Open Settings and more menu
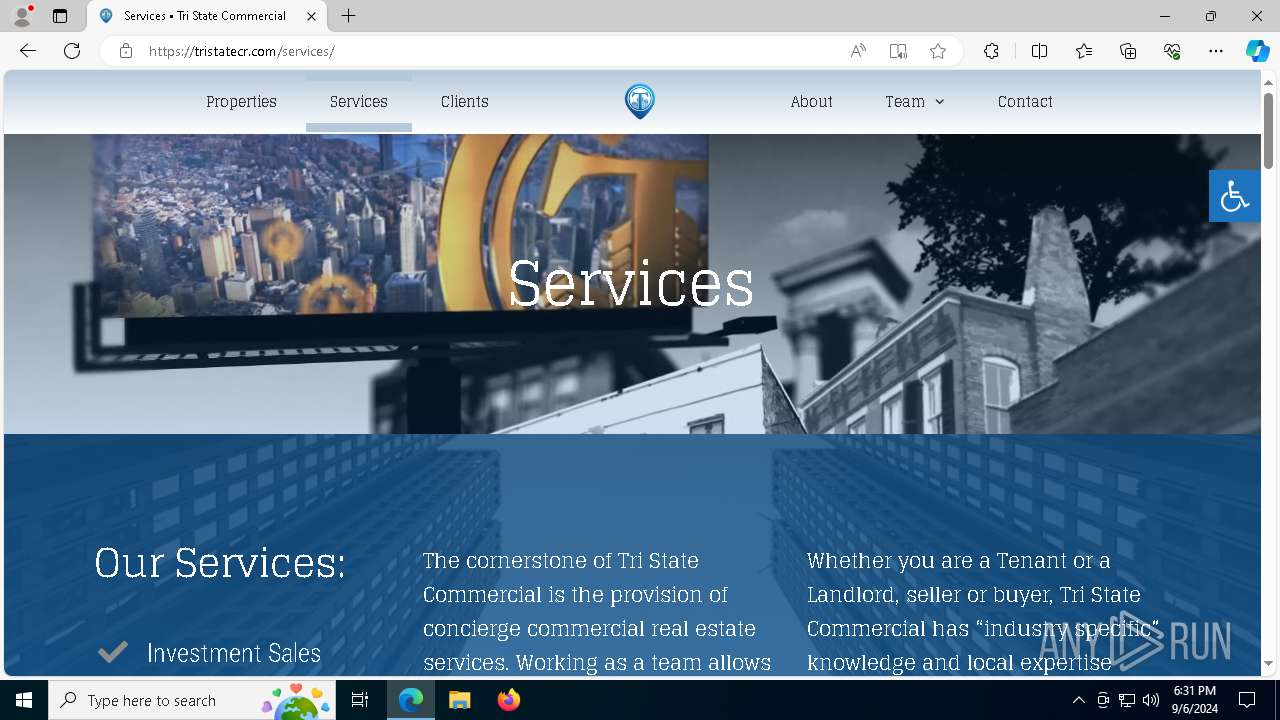The image size is (1280, 720). point(1216,51)
